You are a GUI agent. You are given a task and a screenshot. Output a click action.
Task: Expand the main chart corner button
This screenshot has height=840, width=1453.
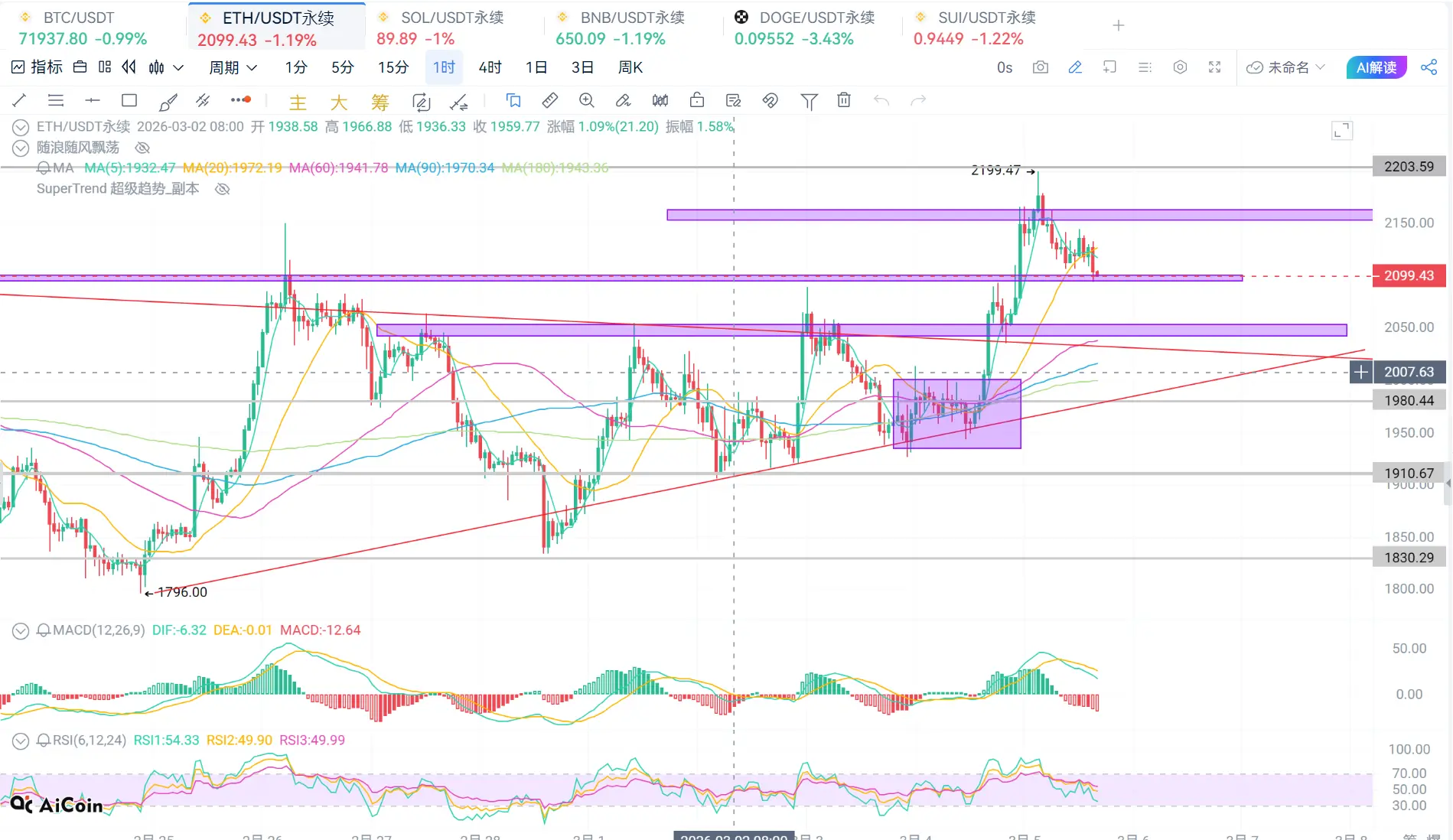pyautogui.click(x=1342, y=131)
